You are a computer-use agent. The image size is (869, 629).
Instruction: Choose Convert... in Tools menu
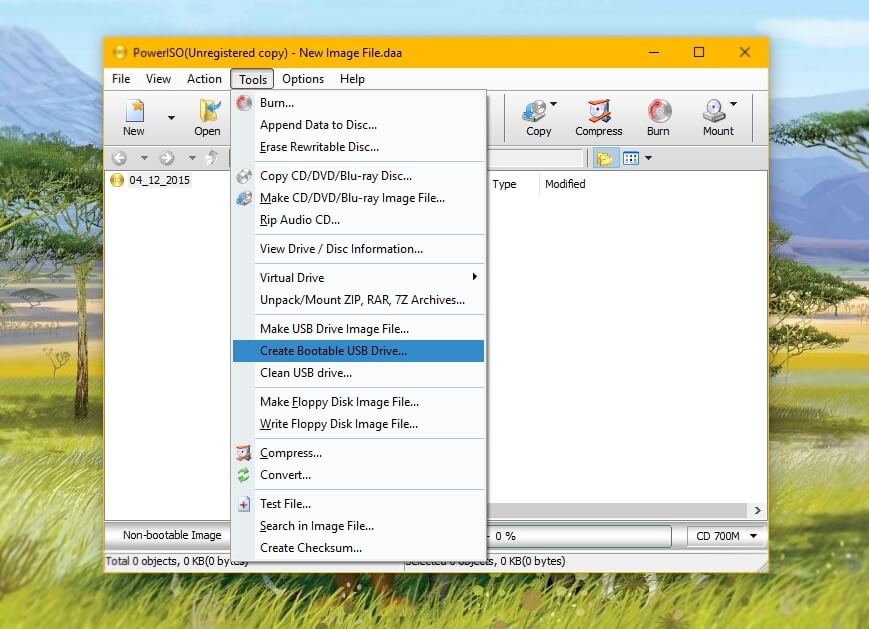click(x=358, y=475)
